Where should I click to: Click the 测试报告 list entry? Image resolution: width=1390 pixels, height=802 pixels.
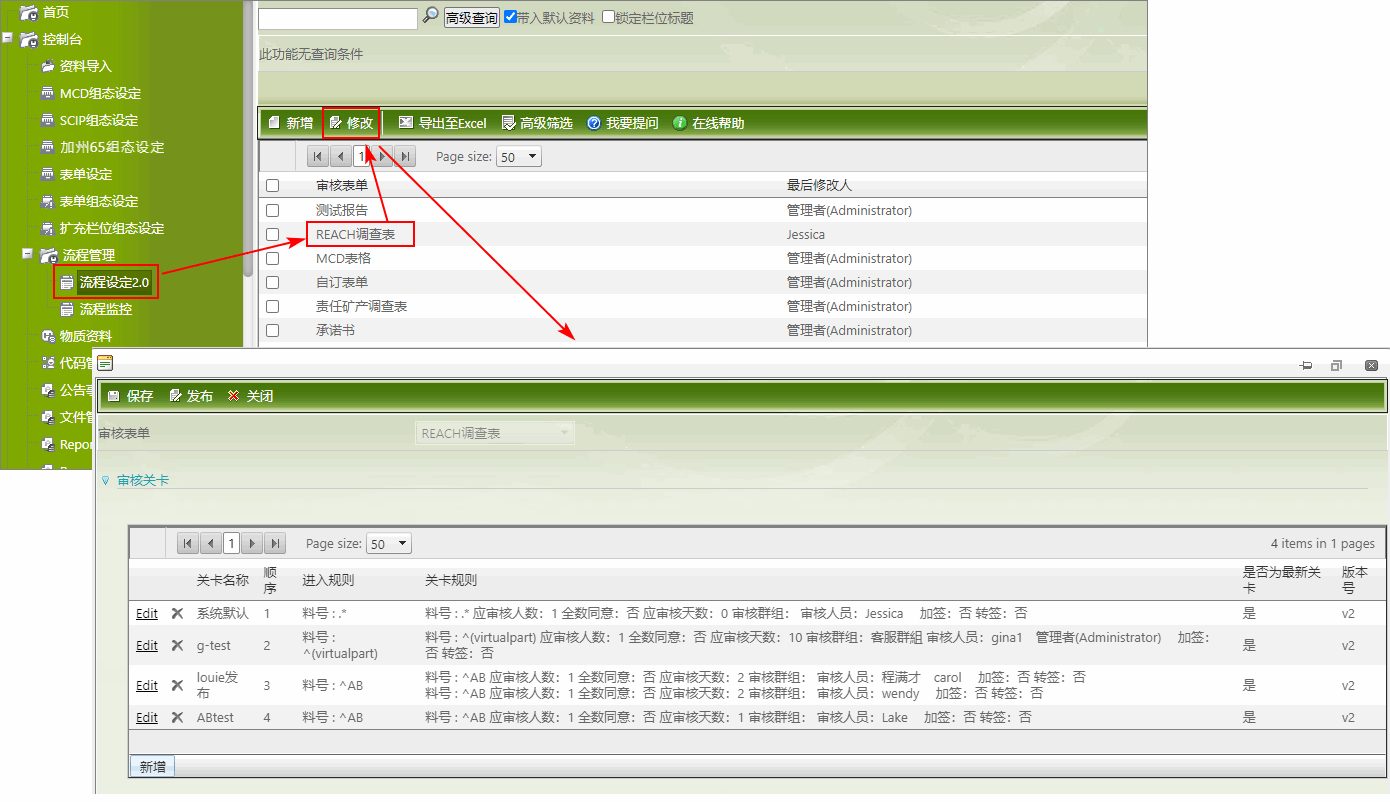coord(342,211)
